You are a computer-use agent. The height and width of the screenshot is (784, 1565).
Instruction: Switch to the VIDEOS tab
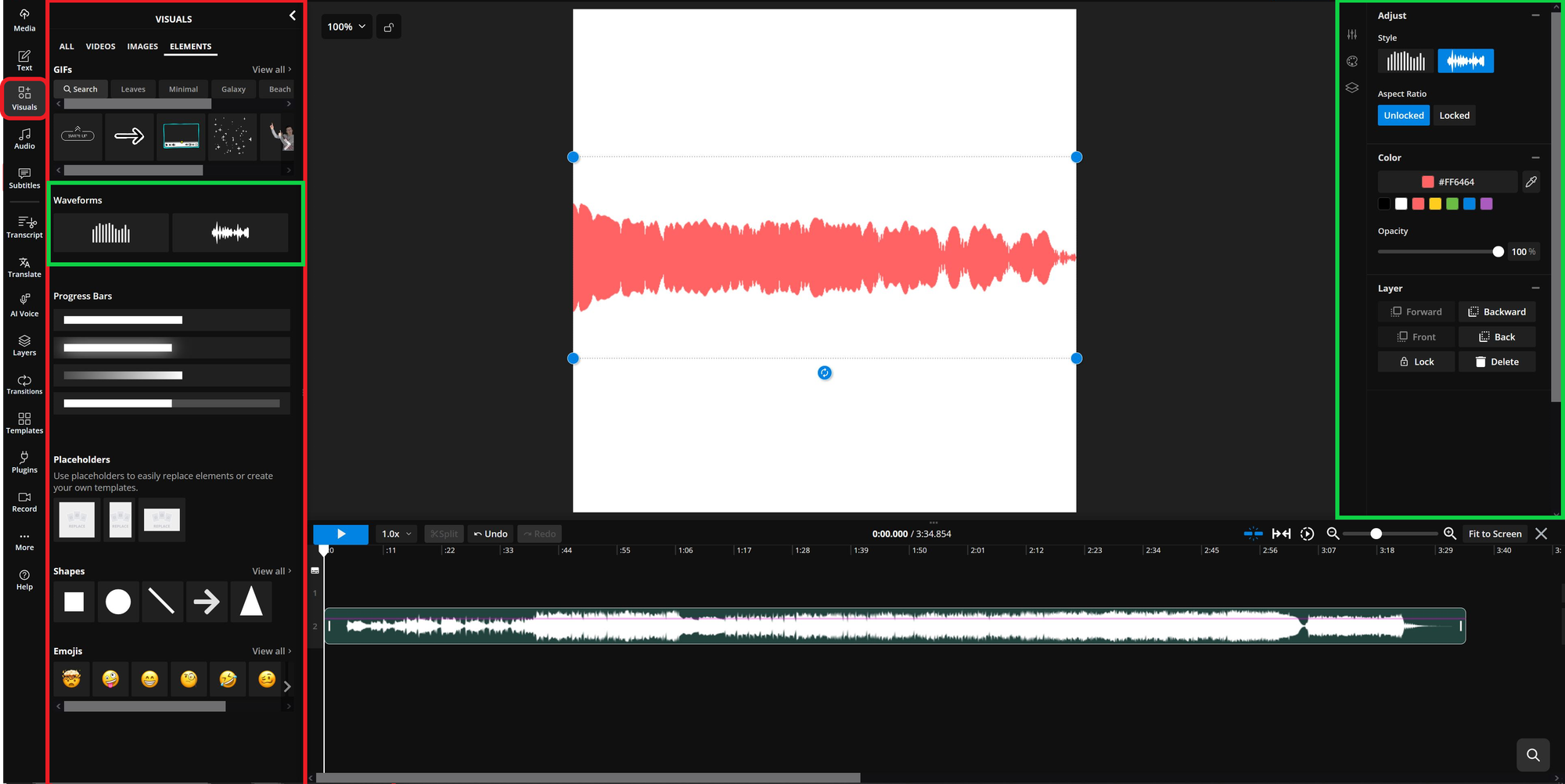pos(100,46)
